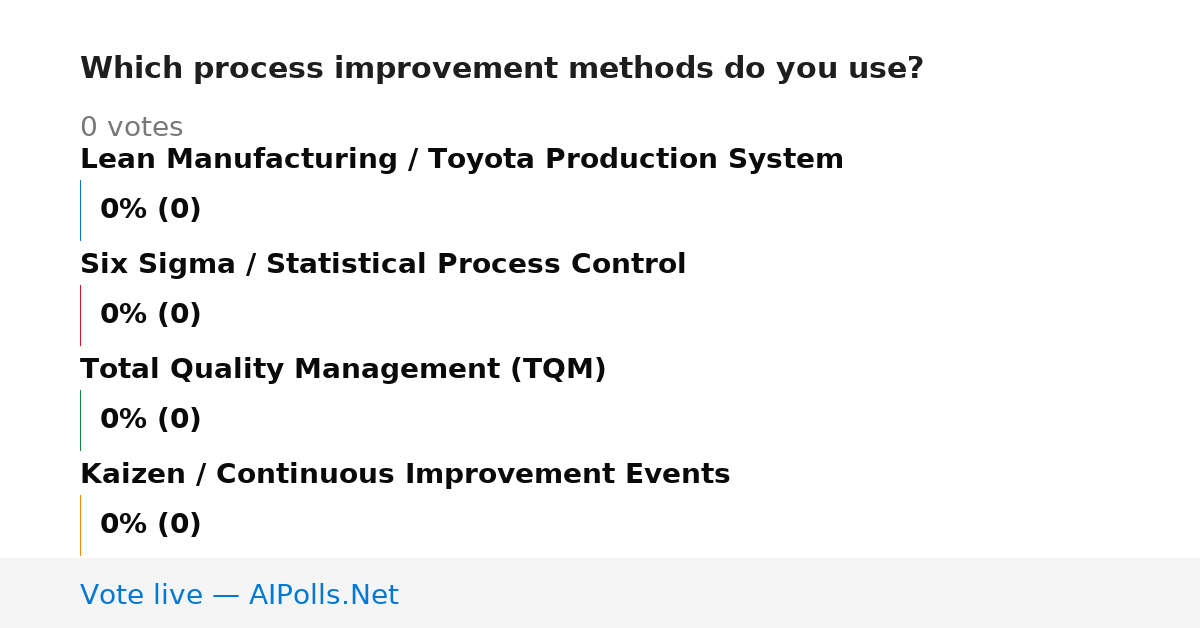The image size is (1200, 628).
Task: Click the 0% (0) result under Six Sigma
Action: coord(151,315)
